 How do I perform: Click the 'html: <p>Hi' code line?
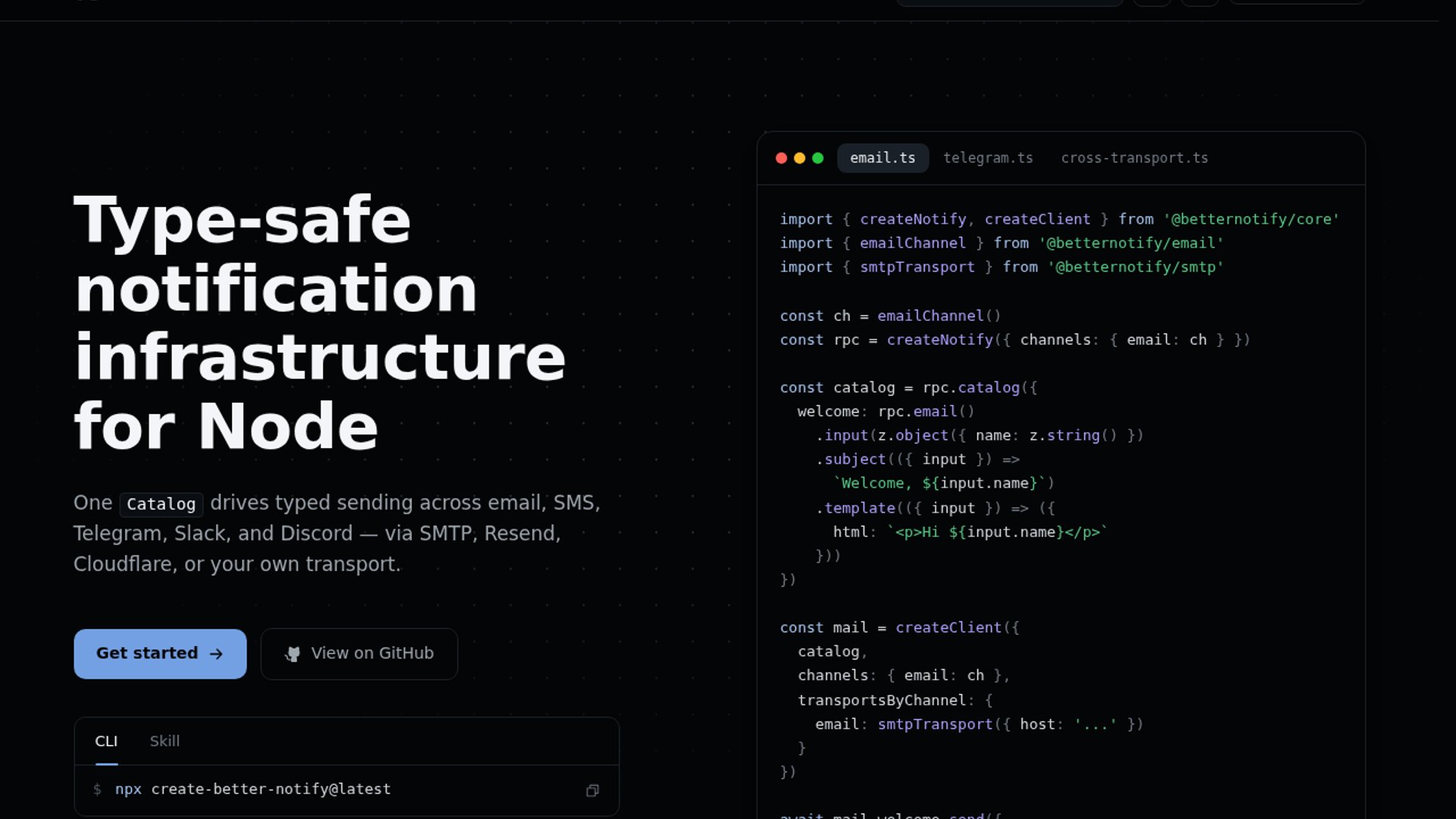tap(971, 532)
